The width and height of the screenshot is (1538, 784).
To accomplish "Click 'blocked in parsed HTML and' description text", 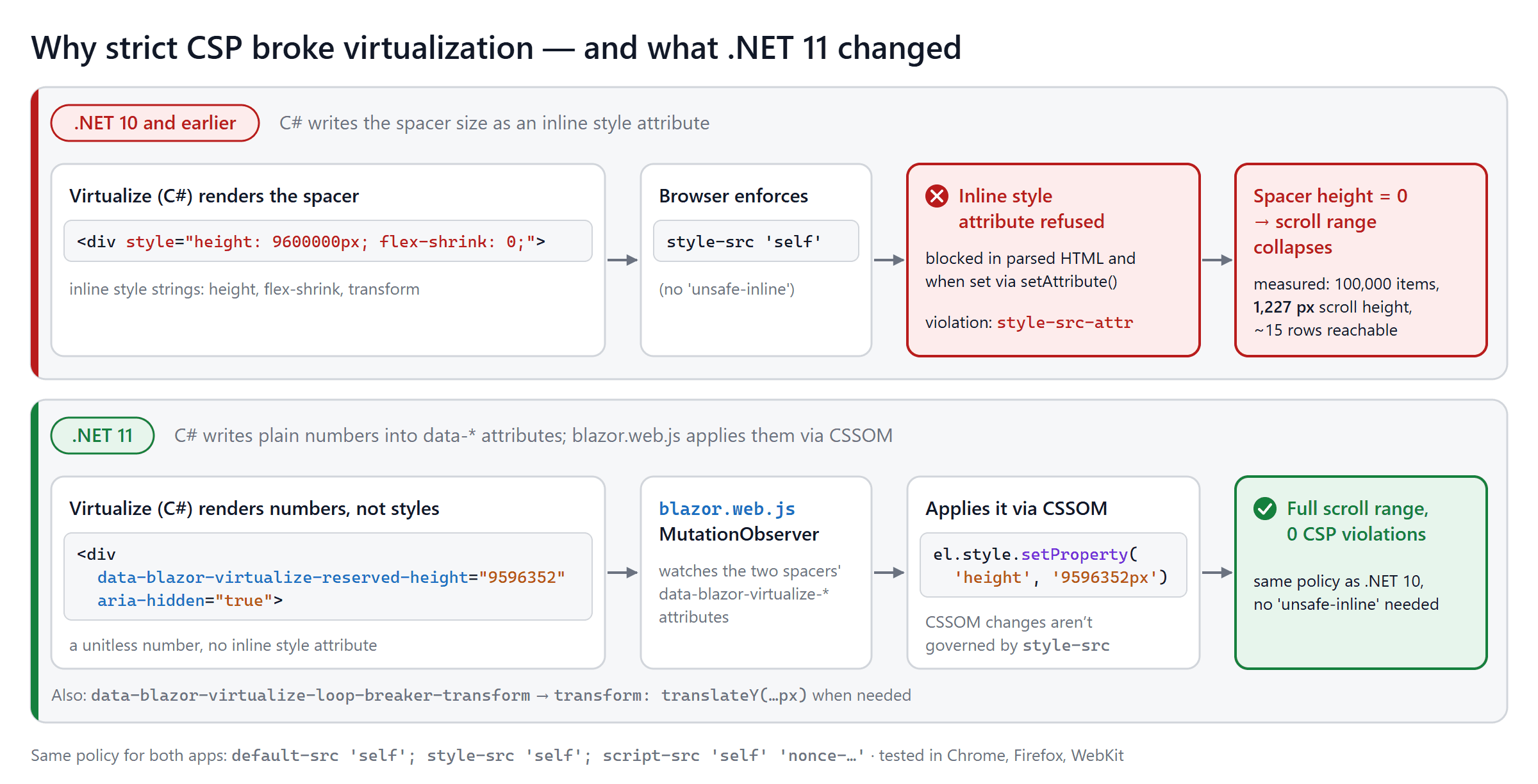I will point(1030,259).
